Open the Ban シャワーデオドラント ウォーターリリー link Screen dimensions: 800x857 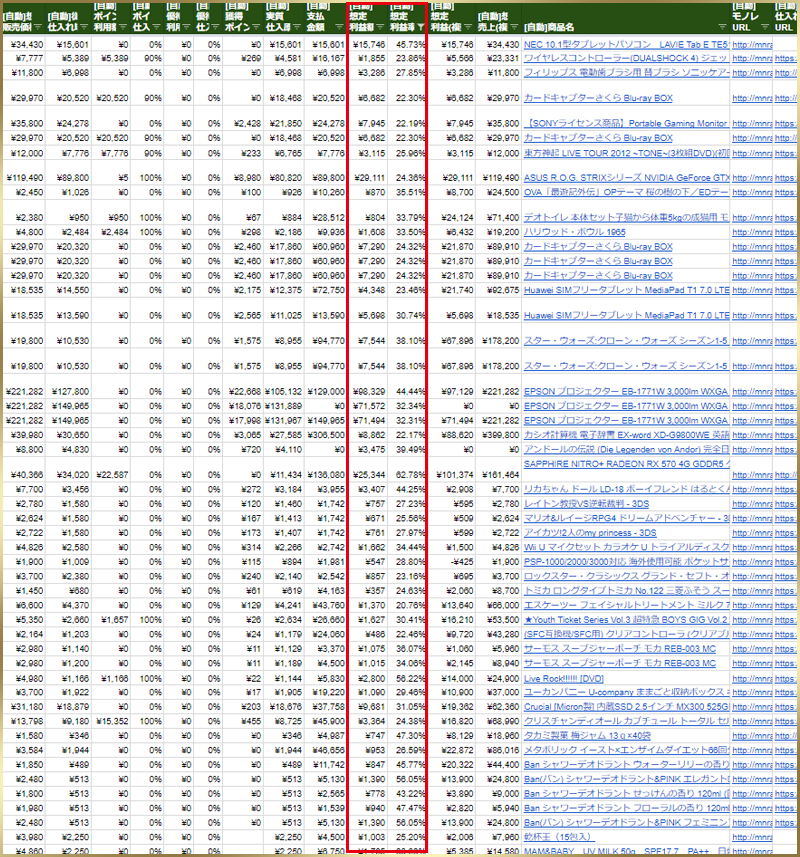[626, 765]
